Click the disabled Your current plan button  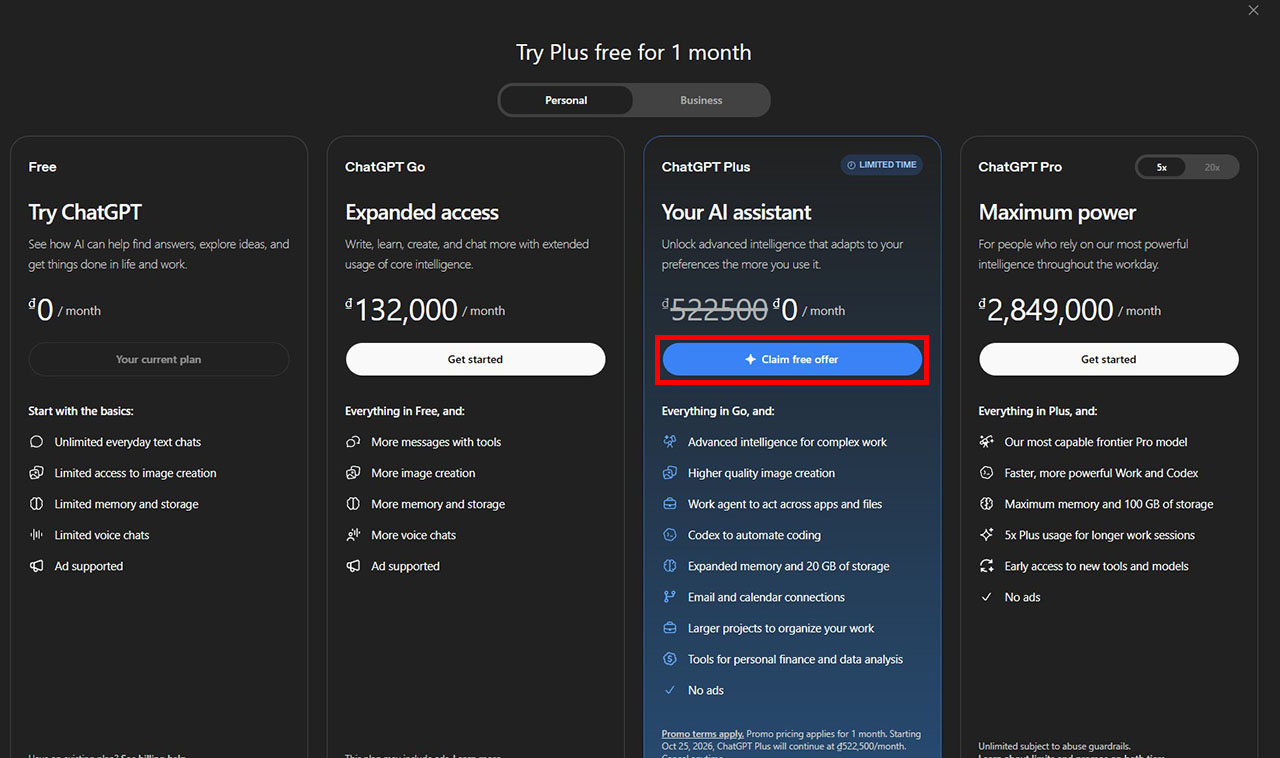158,359
